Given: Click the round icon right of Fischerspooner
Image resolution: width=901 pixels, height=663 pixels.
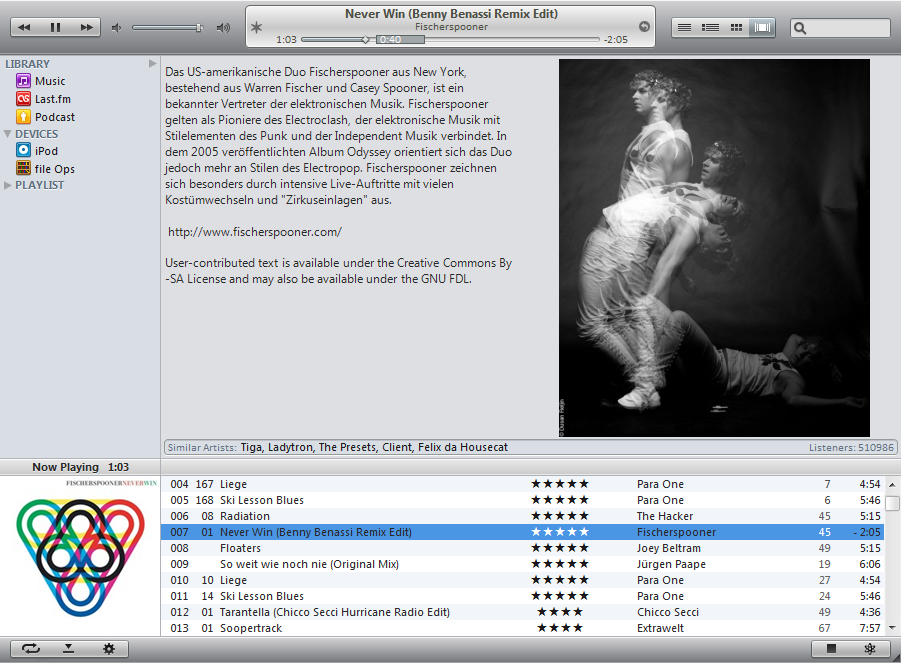Looking at the screenshot, I should (x=644, y=26).
